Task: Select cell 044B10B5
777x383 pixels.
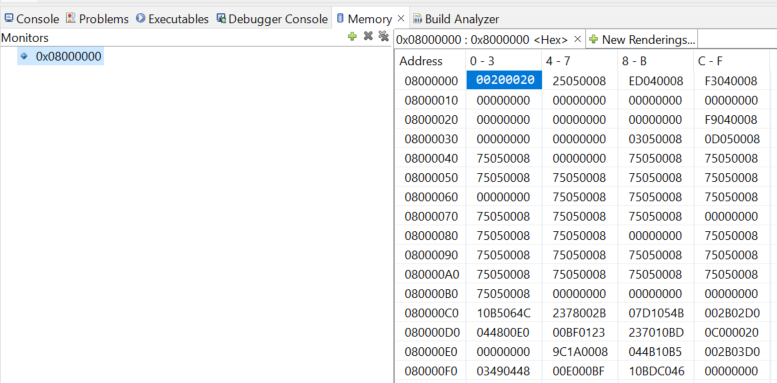Action: pyautogui.click(x=655, y=352)
